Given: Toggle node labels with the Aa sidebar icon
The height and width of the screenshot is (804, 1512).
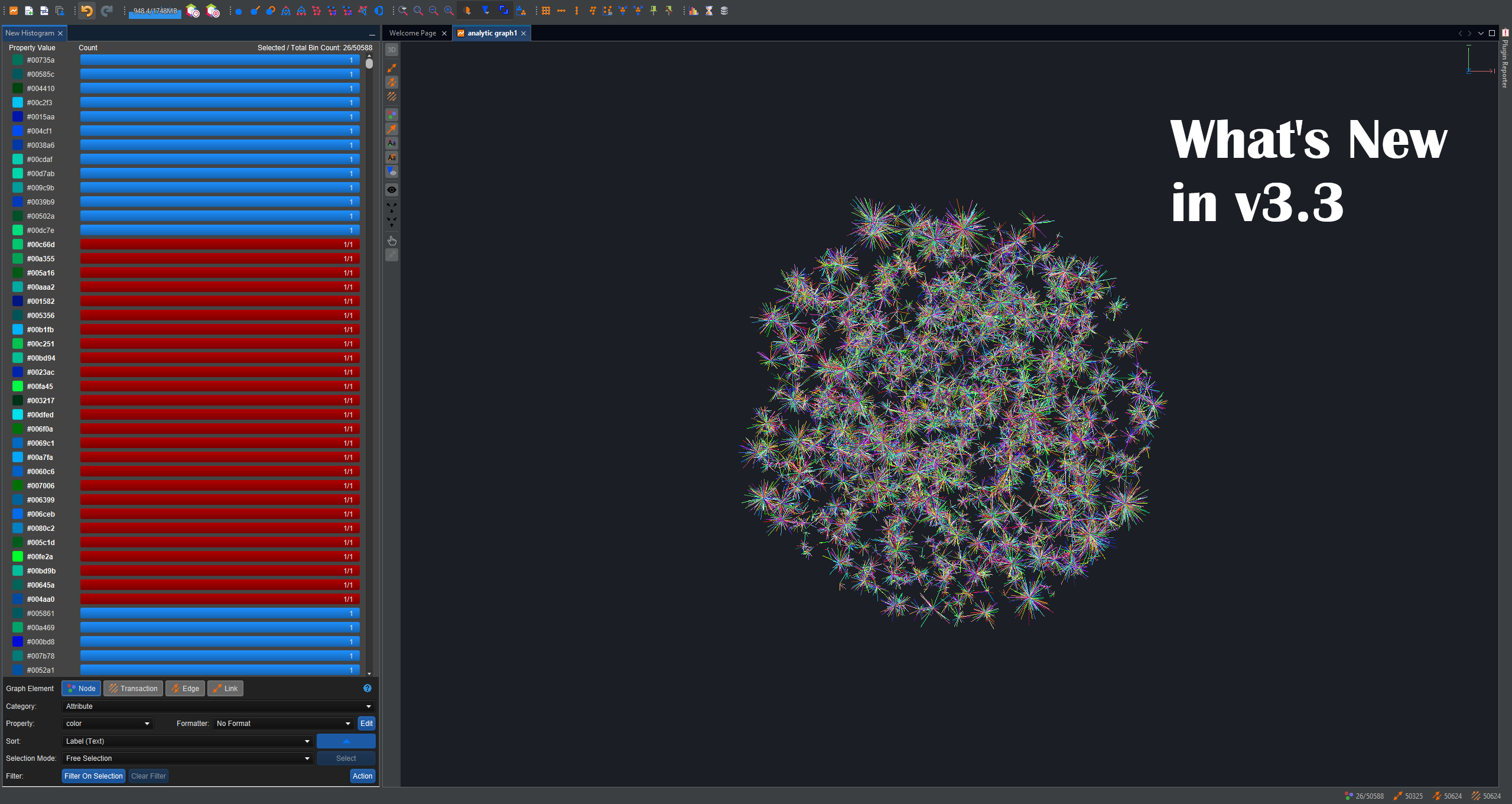Looking at the screenshot, I should pyautogui.click(x=392, y=142).
